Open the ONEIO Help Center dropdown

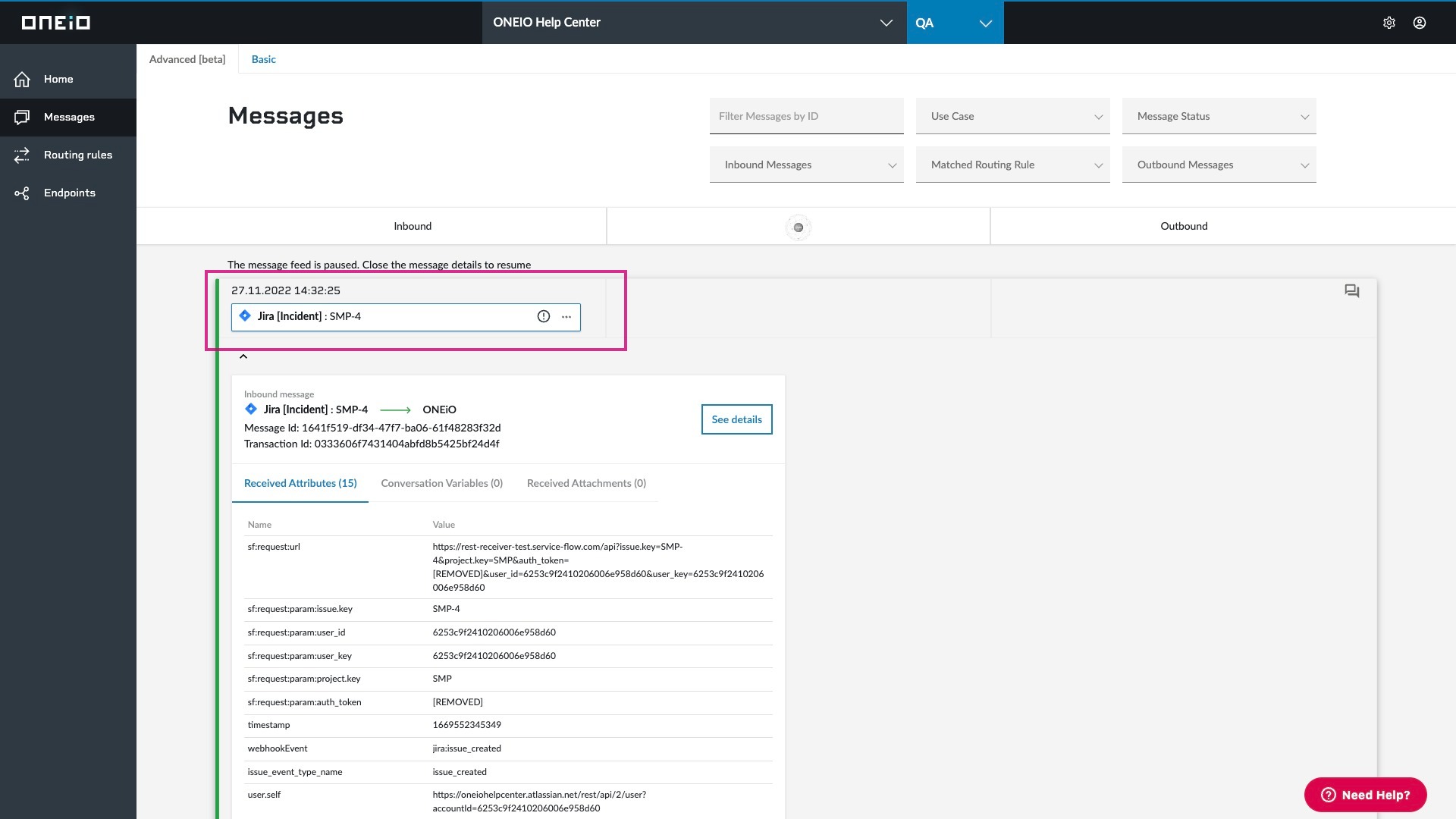pyautogui.click(x=694, y=23)
